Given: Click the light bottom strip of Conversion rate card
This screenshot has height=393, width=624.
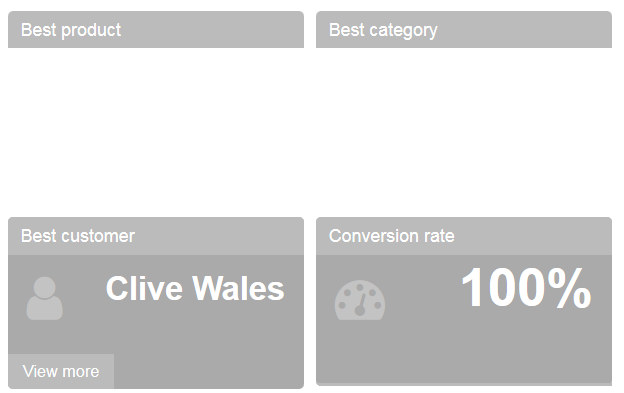Looking at the screenshot, I should pos(464,384).
